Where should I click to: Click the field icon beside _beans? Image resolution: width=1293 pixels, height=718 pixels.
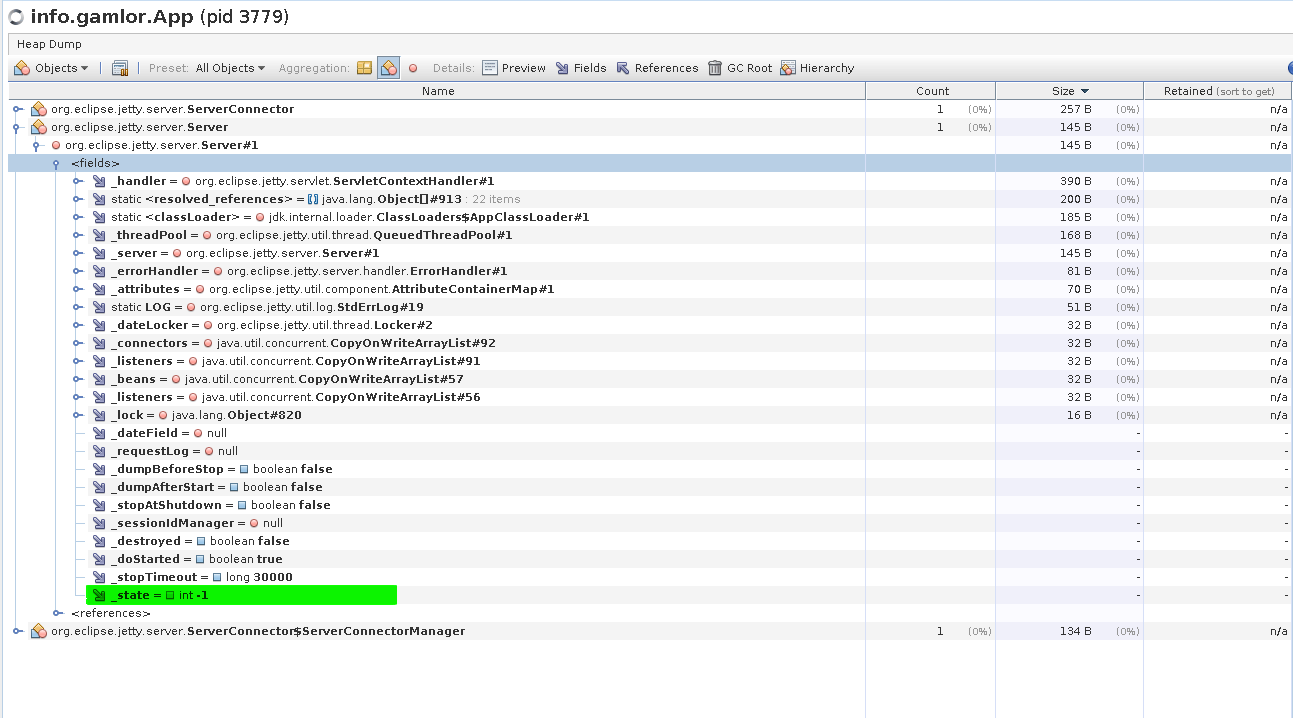99,379
